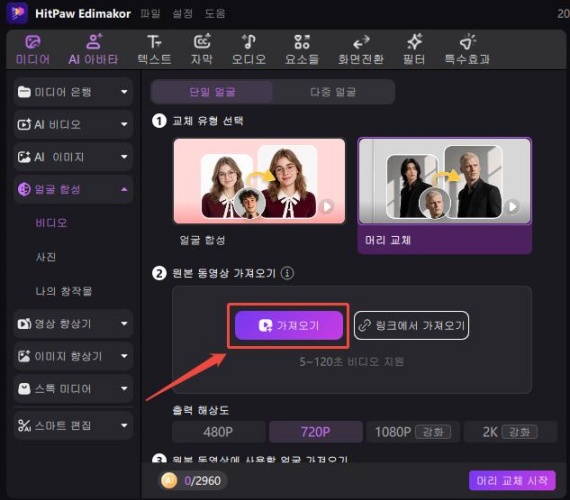Switch to the 다중 얼굴 tab

[333, 92]
